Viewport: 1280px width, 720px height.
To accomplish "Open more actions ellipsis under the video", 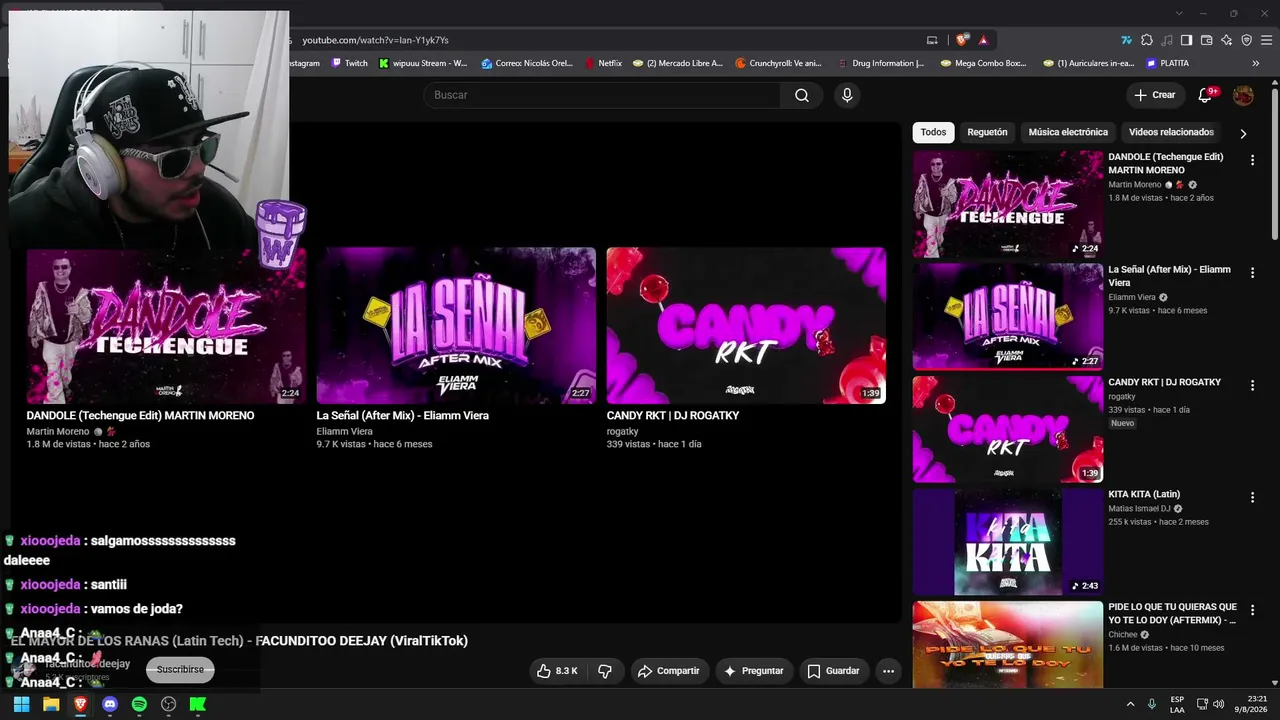I will 888,671.
